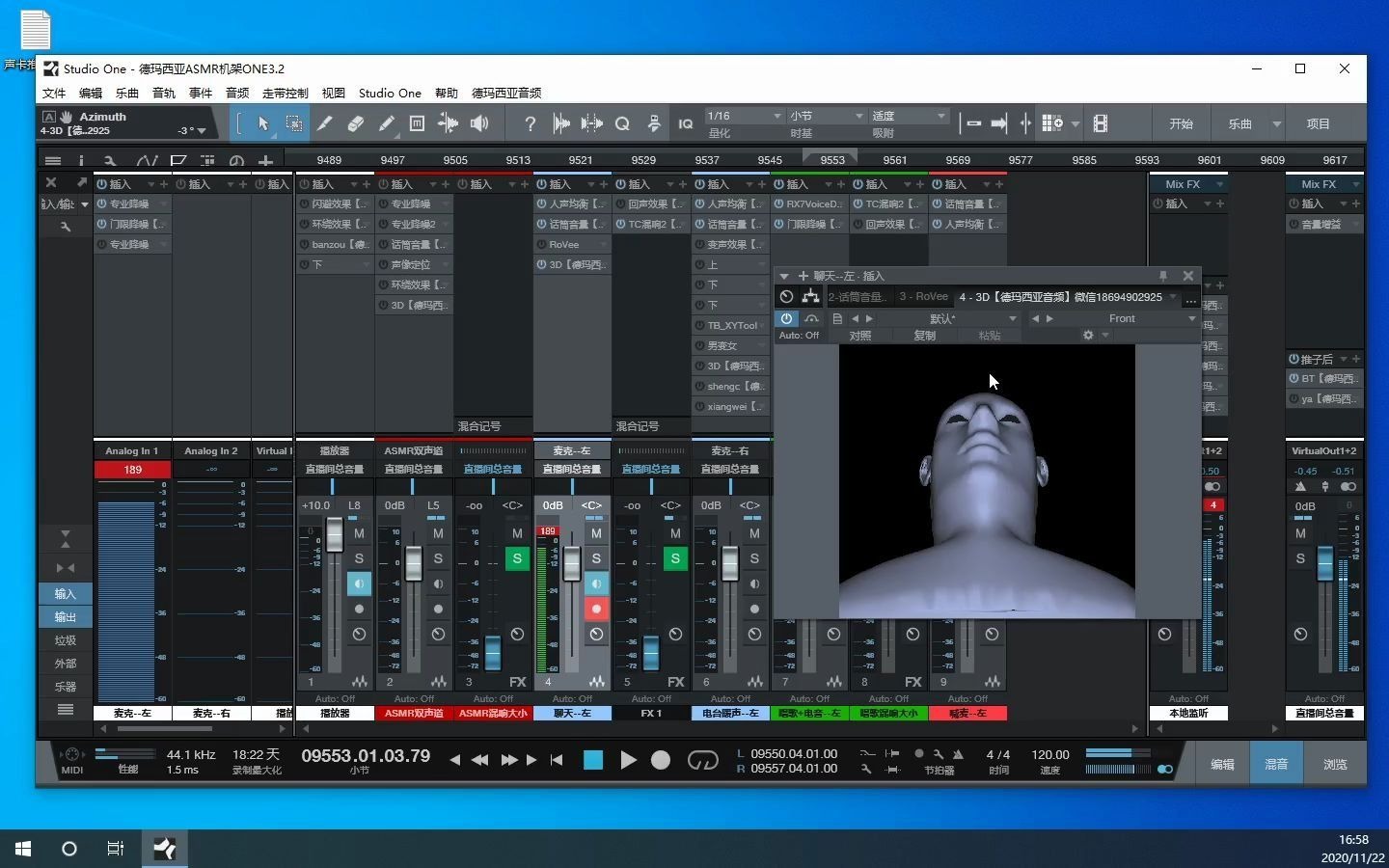Click the Return to Zero button

pos(557,760)
